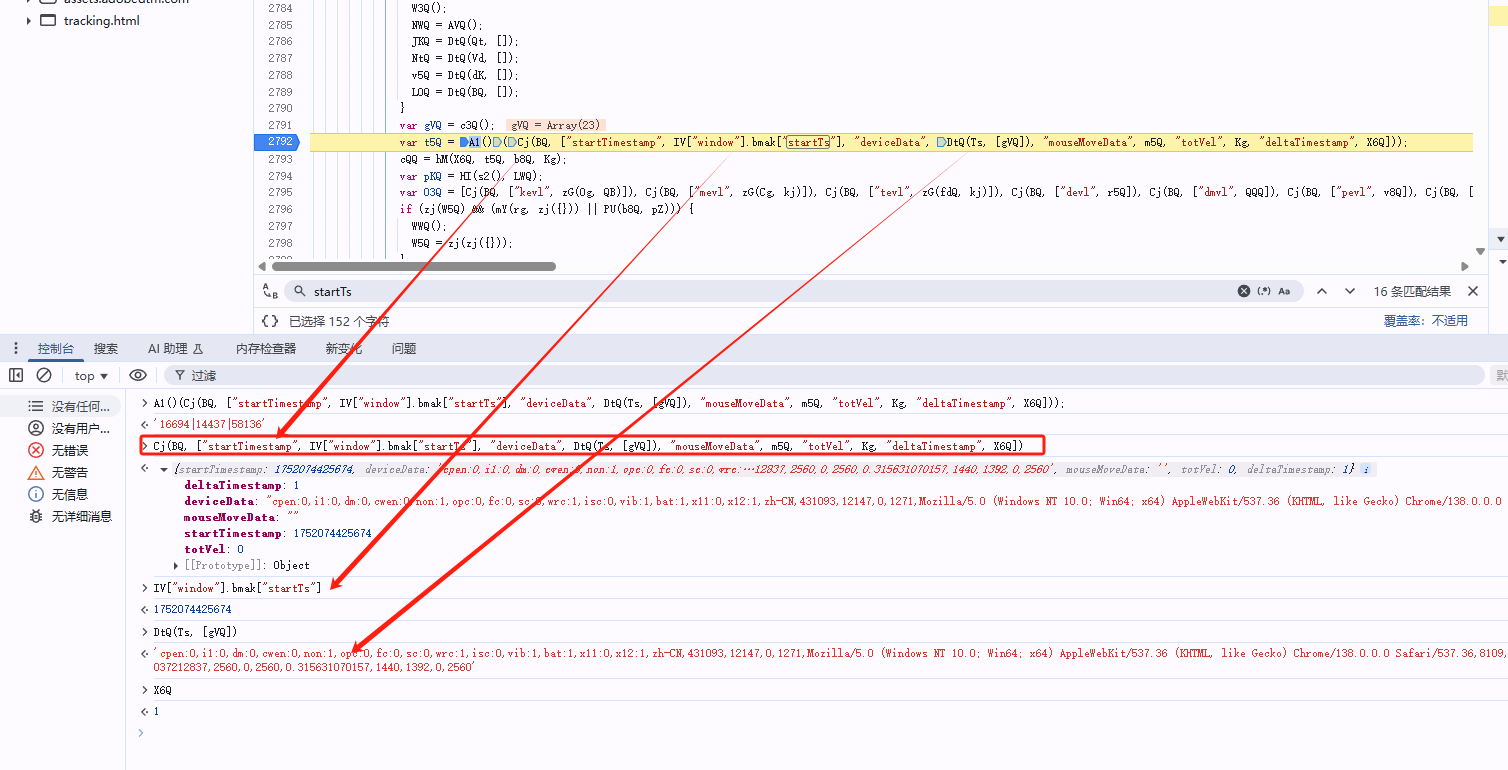Toggle match case Aa option
Viewport: 1508px width, 770px height.
(x=1284, y=291)
